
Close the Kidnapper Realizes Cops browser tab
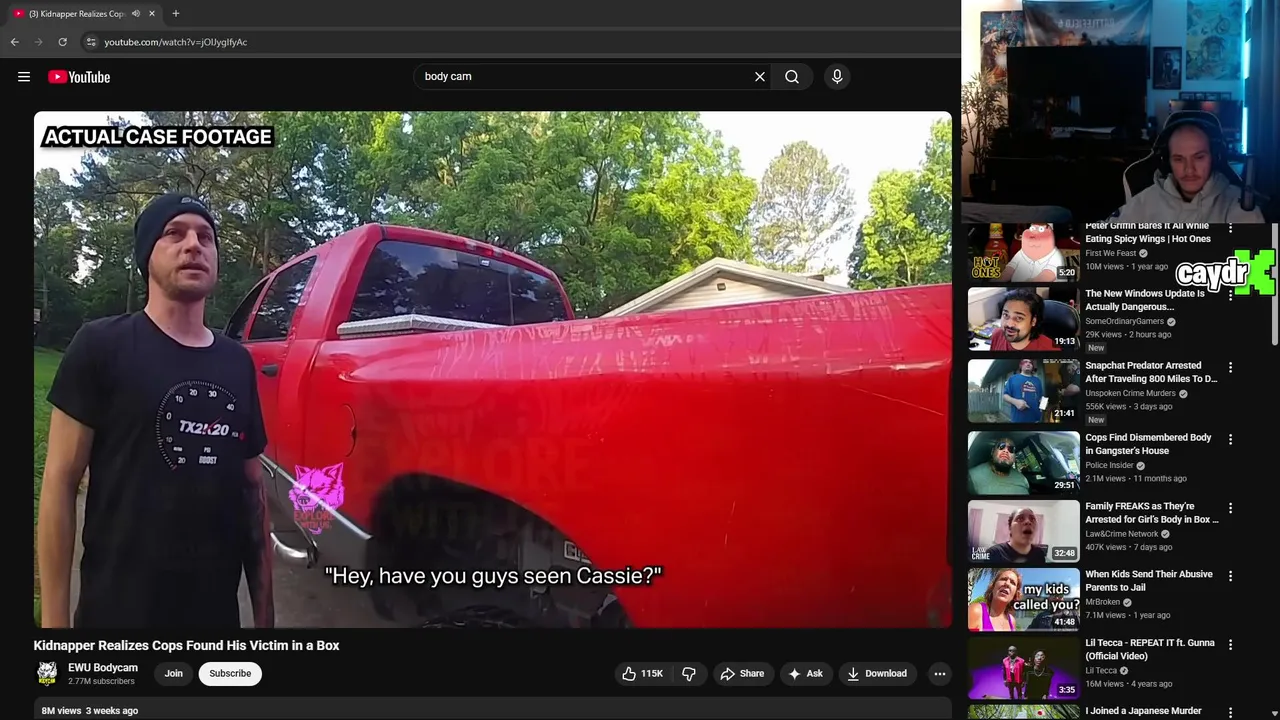pyautogui.click(x=152, y=14)
